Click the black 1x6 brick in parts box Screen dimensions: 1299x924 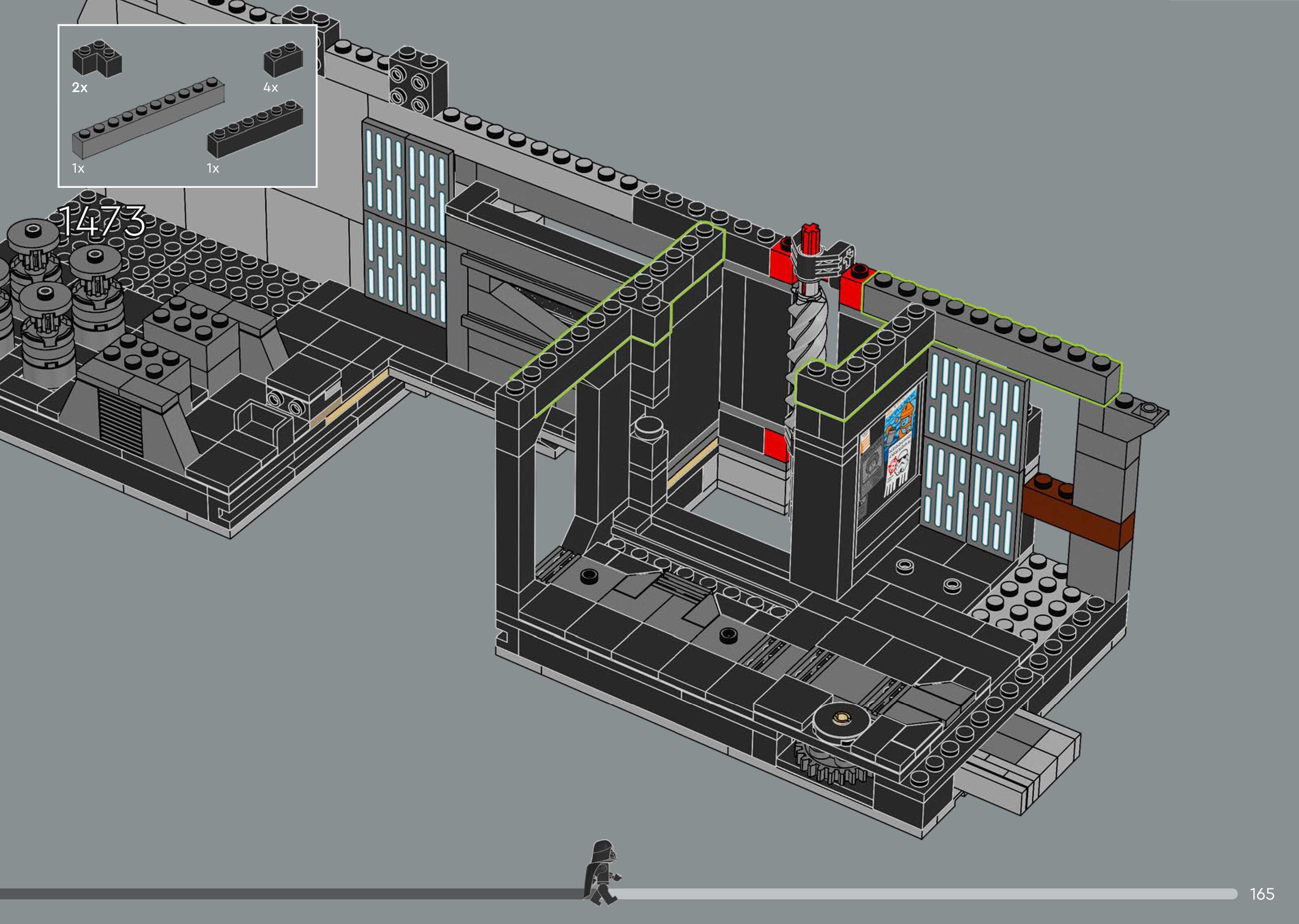pyautogui.click(x=255, y=130)
